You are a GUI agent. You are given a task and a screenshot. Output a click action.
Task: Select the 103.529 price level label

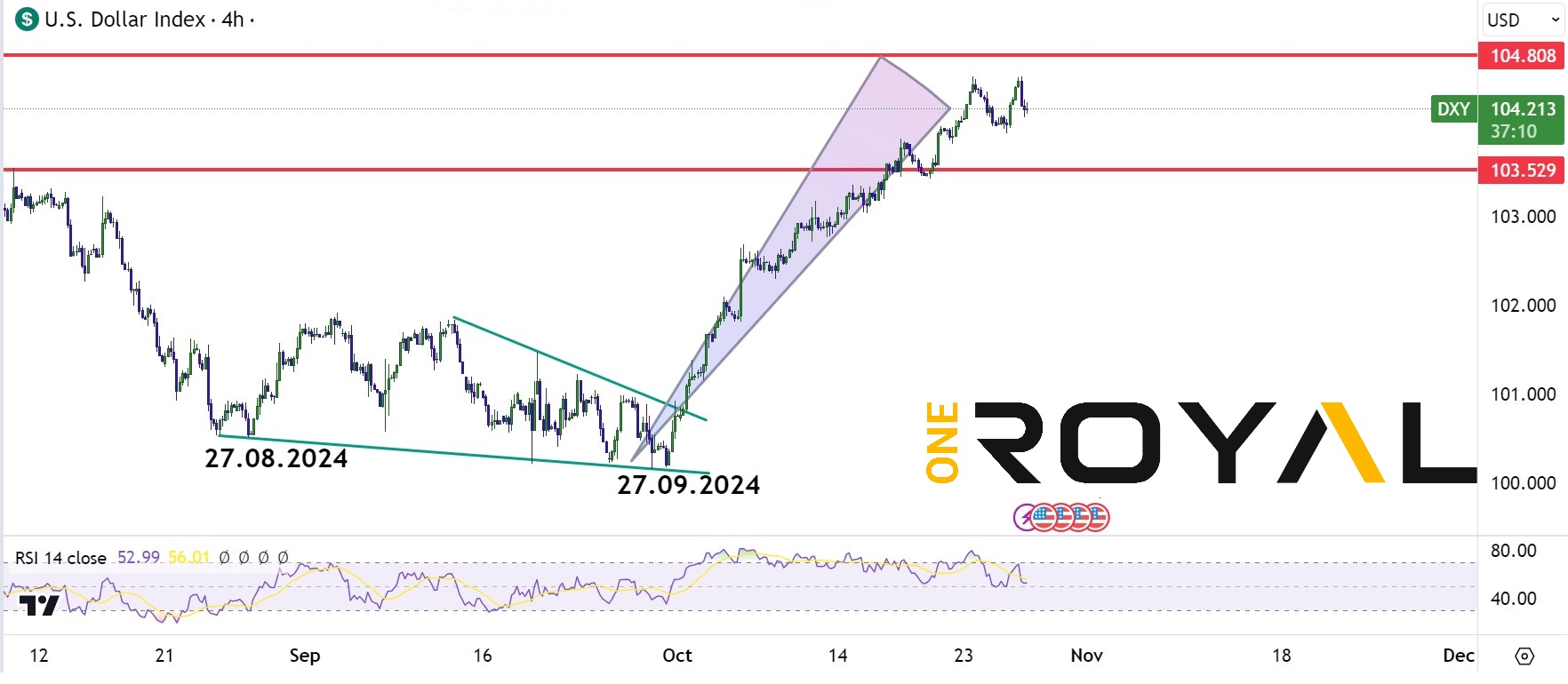[x=1522, y=171]
